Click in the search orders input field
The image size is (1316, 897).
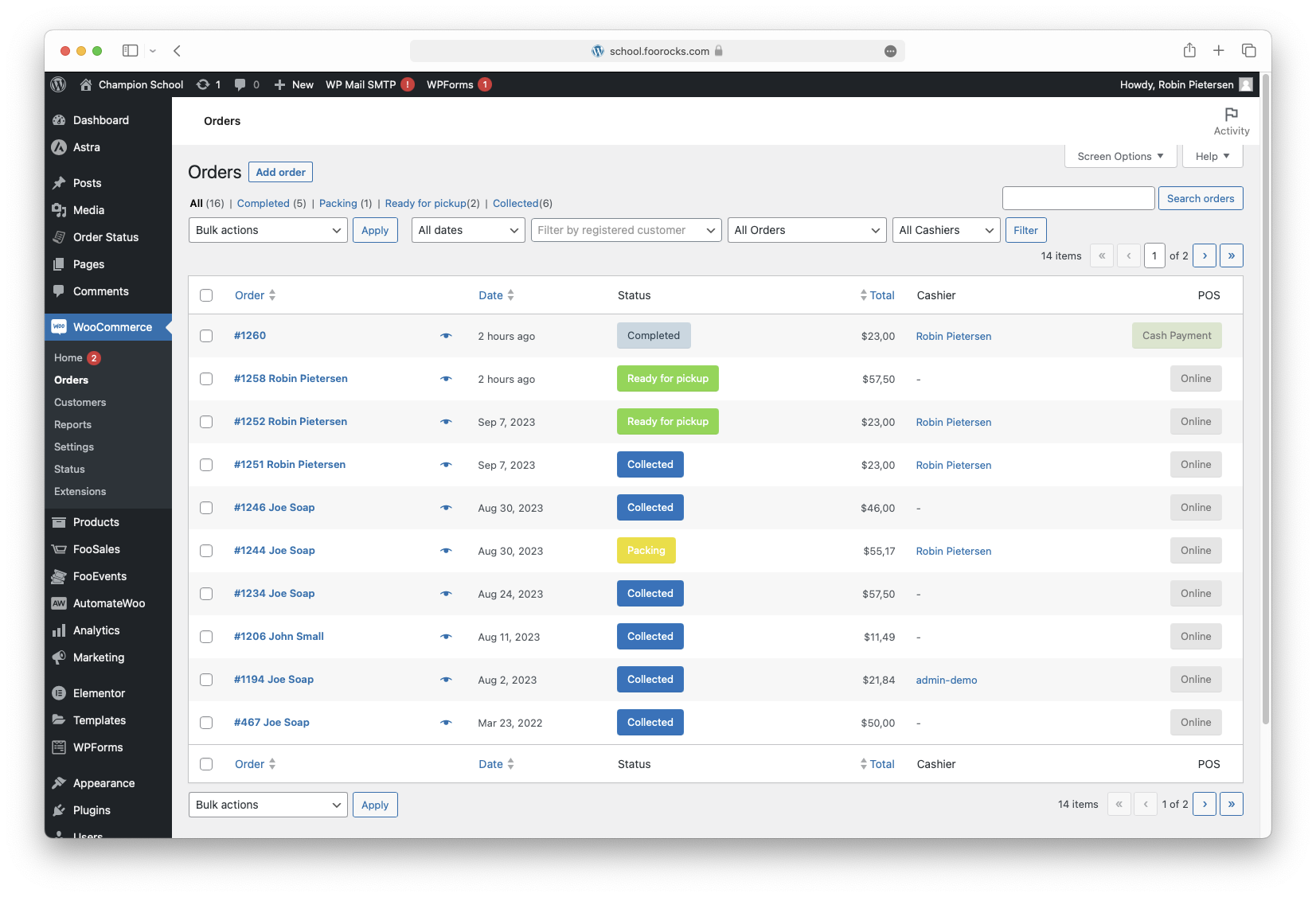pos(1078,198)
